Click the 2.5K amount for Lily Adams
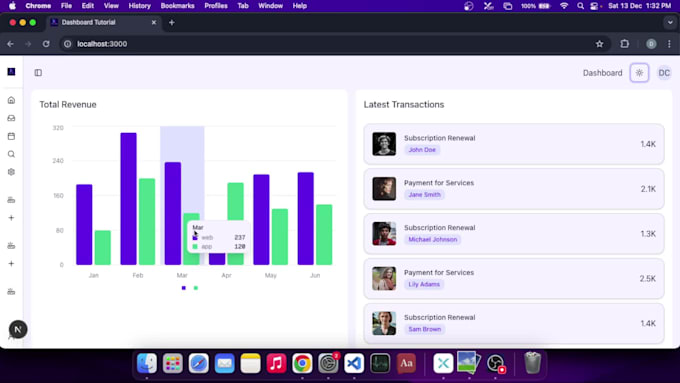The image size is (680, 383). 647,278
